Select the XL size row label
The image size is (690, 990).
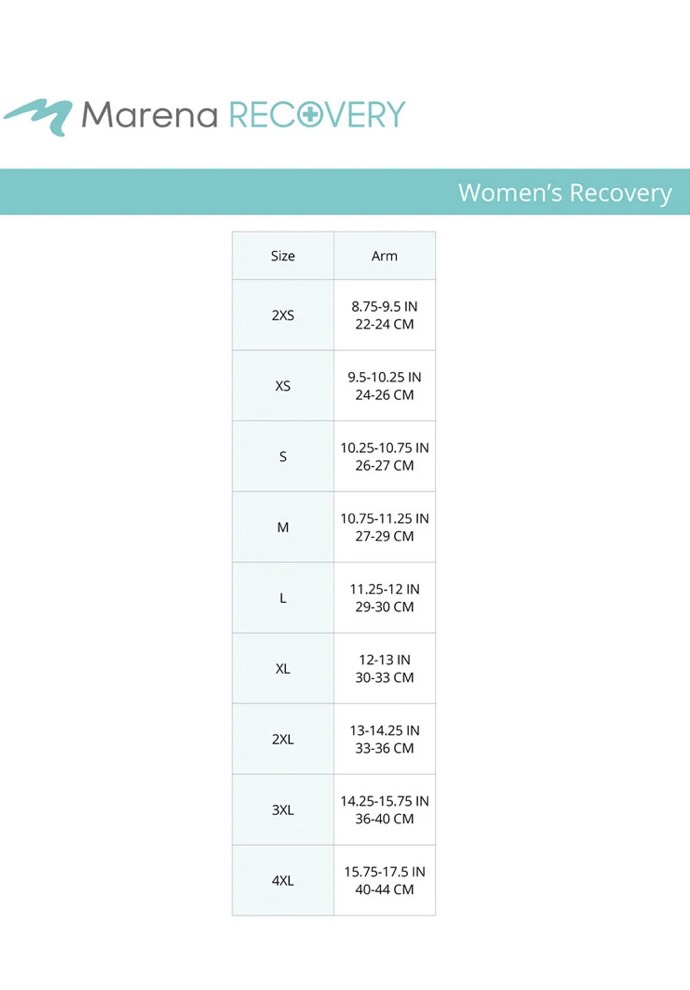coord(283,669)
